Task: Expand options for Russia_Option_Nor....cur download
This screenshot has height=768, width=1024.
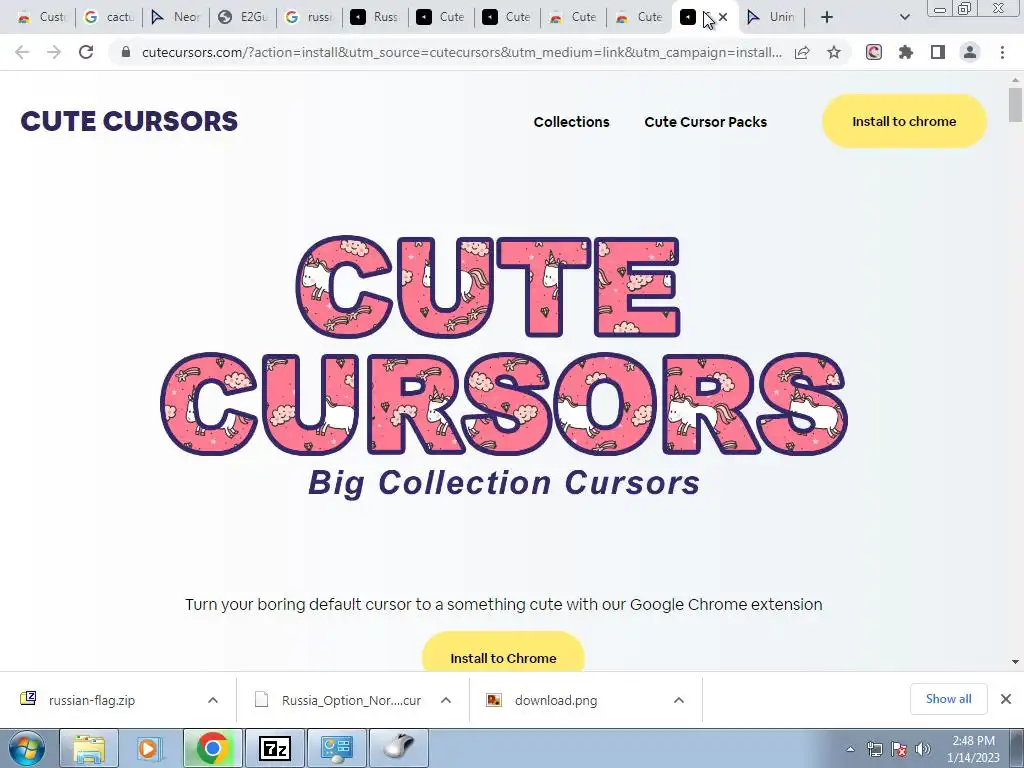Action: click(x=446, y=700)
